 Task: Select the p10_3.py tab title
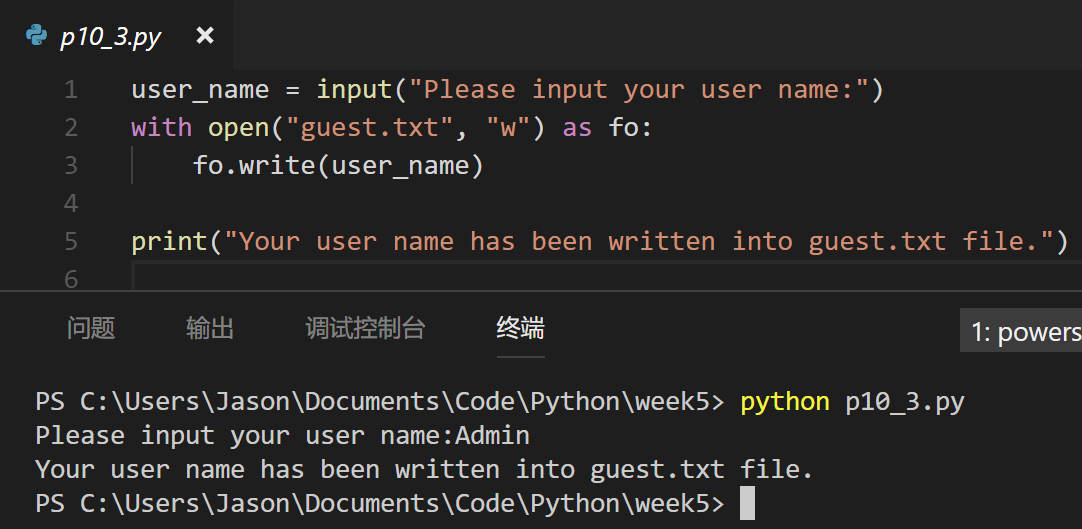110,37
